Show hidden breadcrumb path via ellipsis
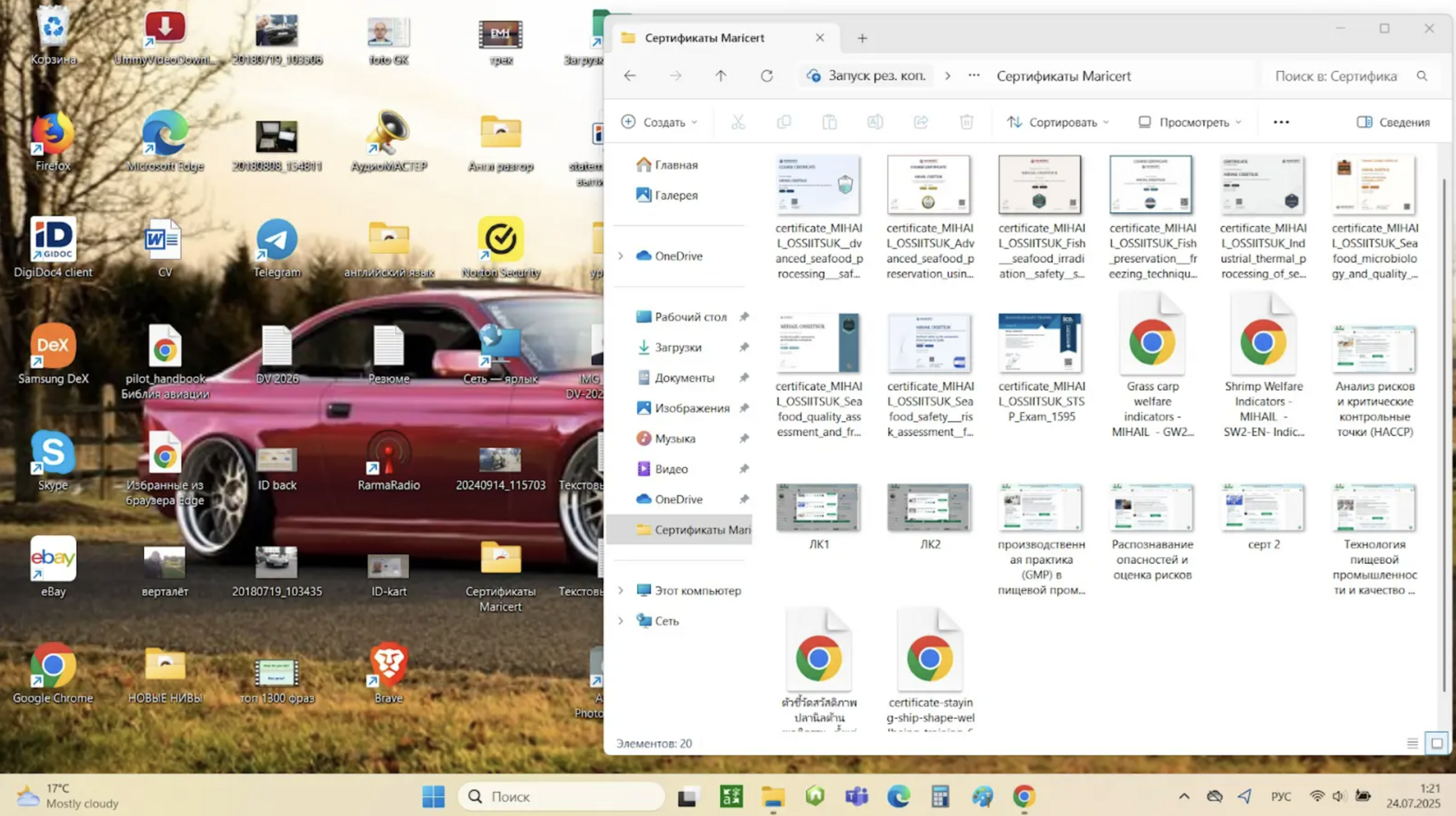This screenshot has width=1456, height=816. point(974,76)
